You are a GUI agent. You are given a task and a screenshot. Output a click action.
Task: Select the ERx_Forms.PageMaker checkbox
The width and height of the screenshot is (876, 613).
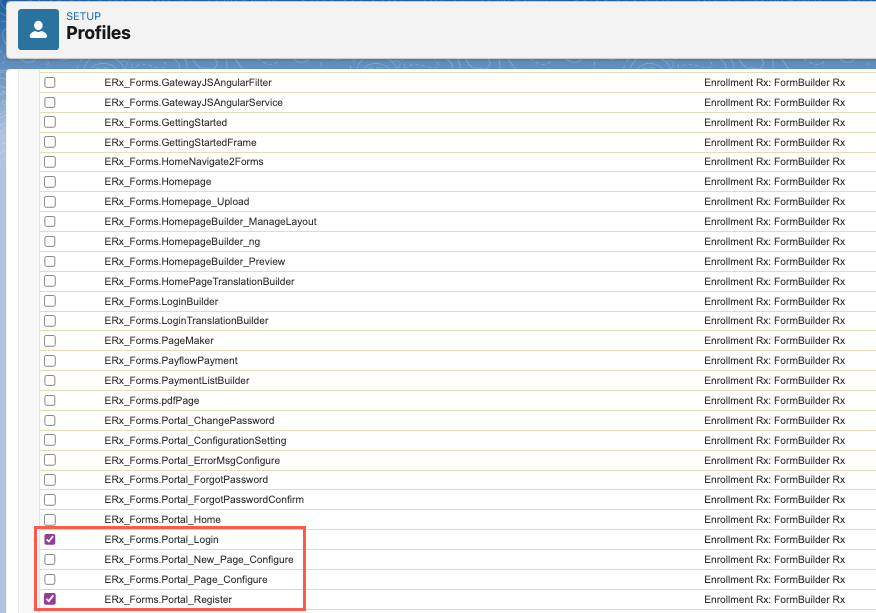[50, 341]
